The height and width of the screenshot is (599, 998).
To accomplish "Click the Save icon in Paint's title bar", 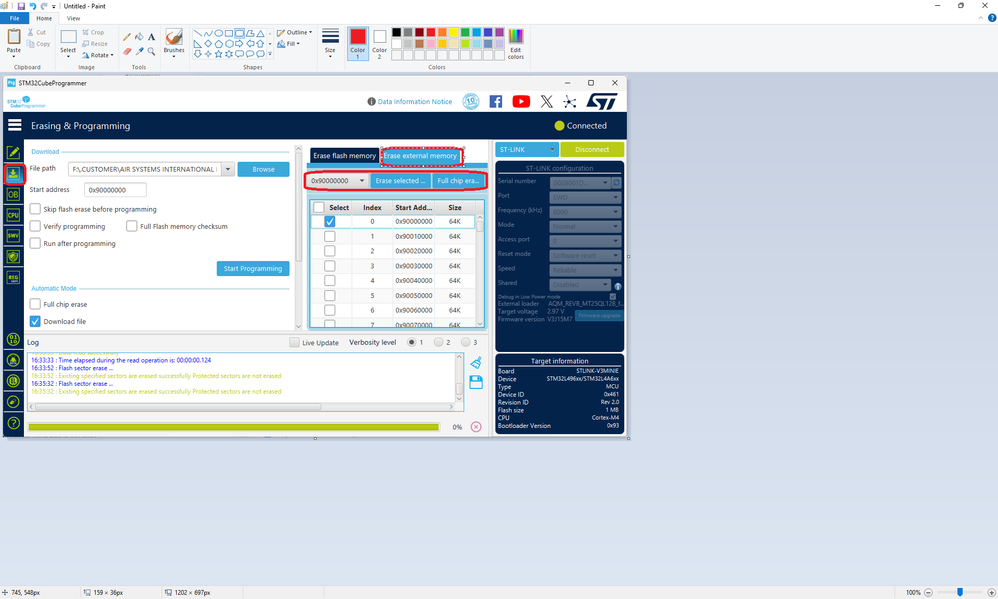I will (21, 6).
